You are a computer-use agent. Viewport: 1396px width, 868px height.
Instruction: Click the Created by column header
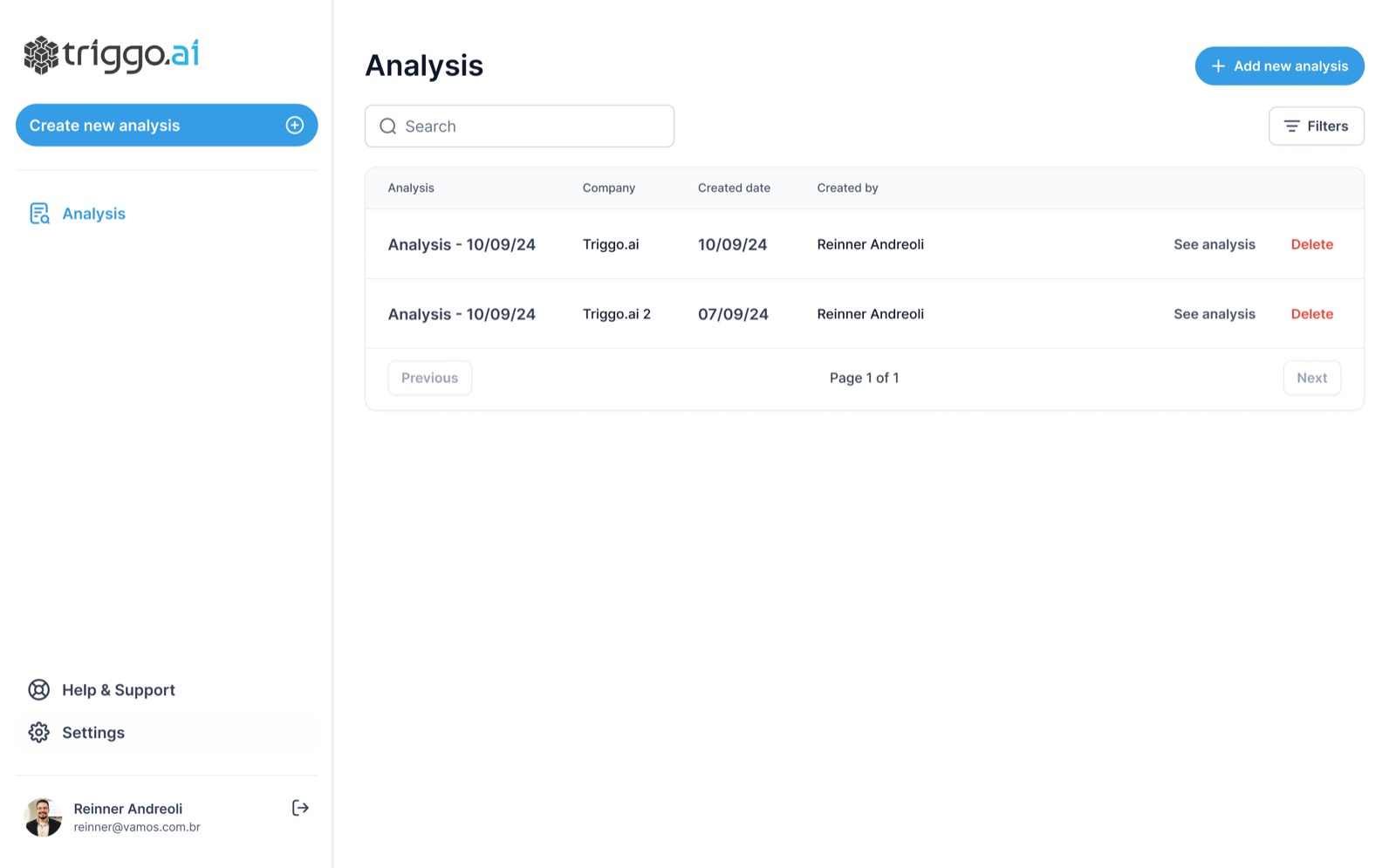tap(847, 188)
